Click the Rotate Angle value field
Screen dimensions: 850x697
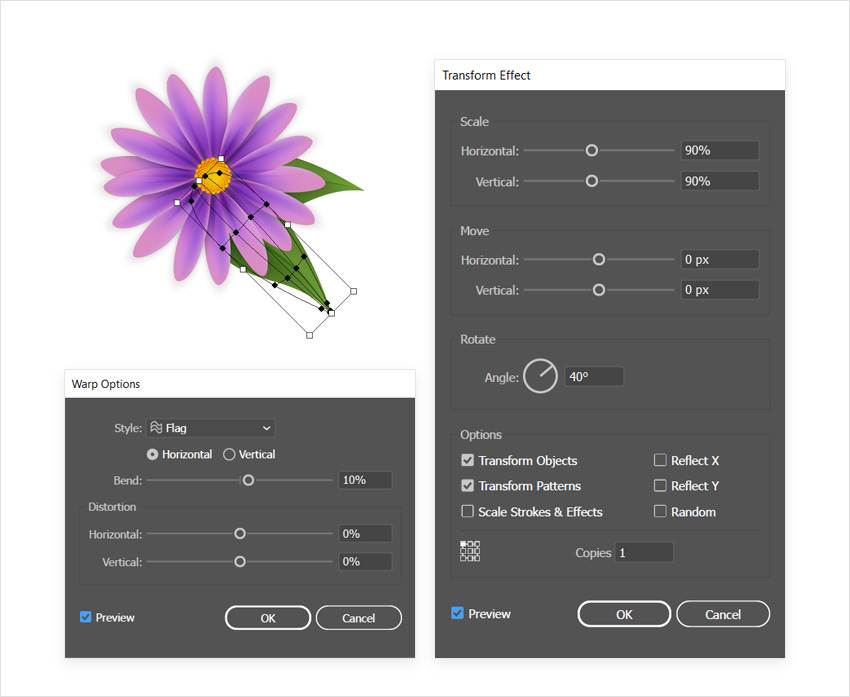[594, 377]
